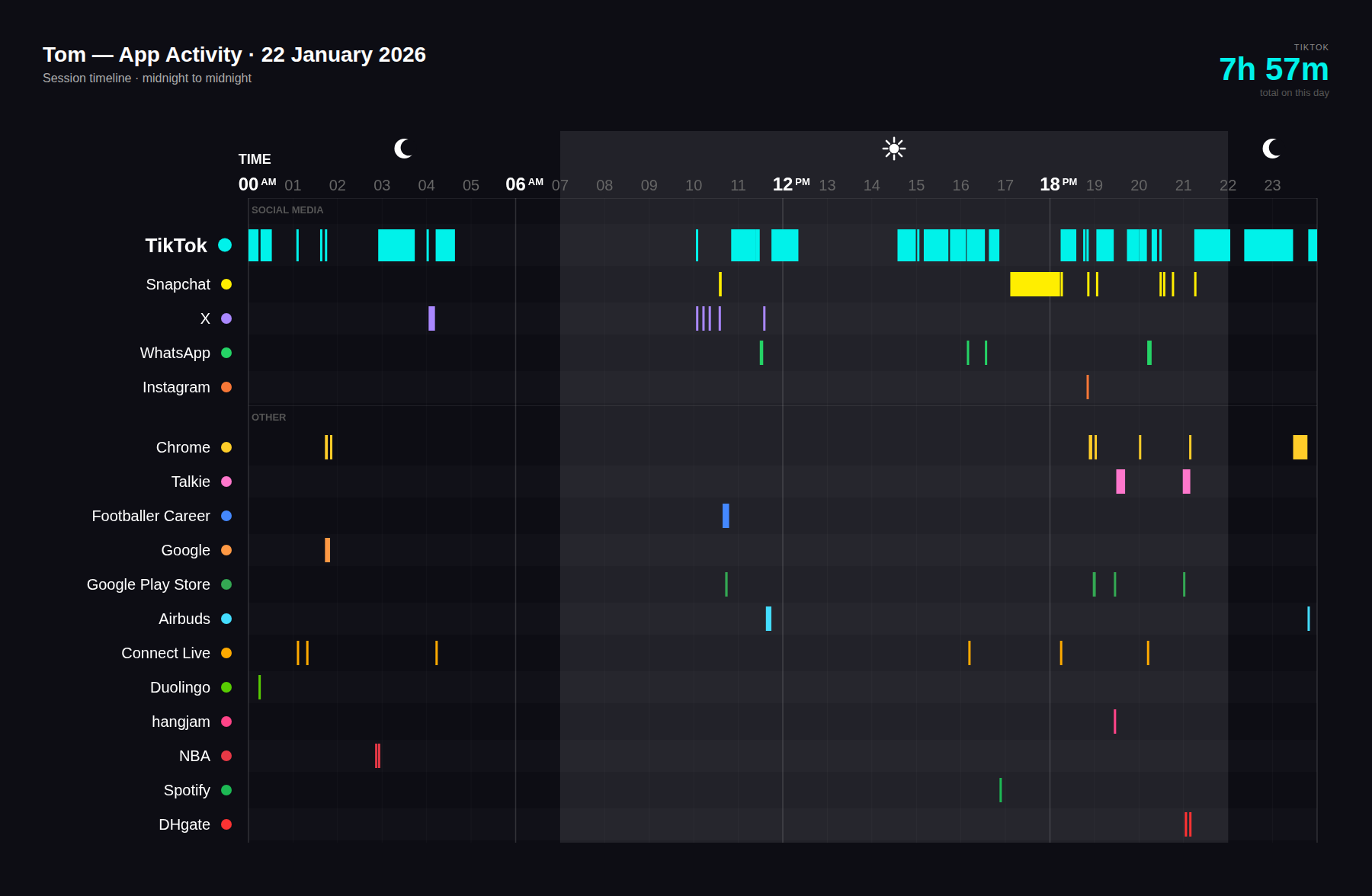Screen dimensions: 1372x896
Task: Click the wide yellow Snapchat session block
Action: (x=1035, y=284)
